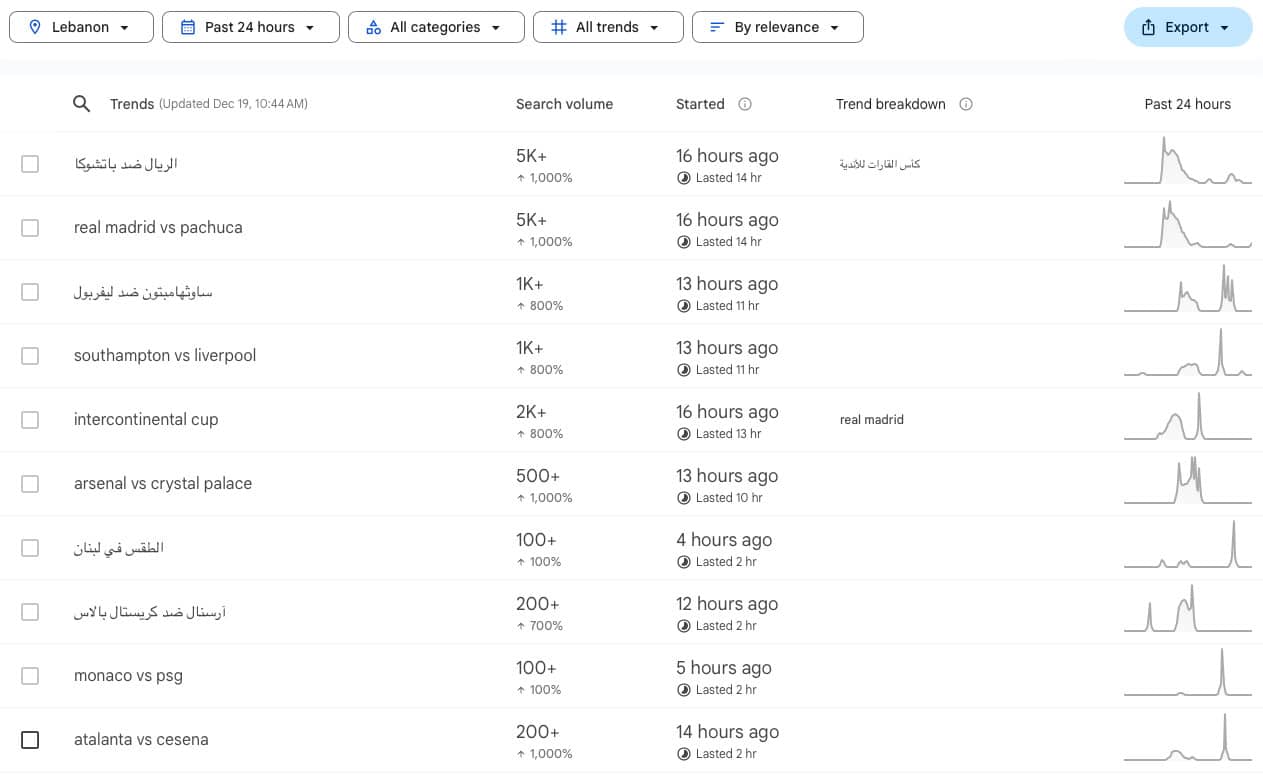Click the sort lines icon in By relevance filter

coord(717,27)
